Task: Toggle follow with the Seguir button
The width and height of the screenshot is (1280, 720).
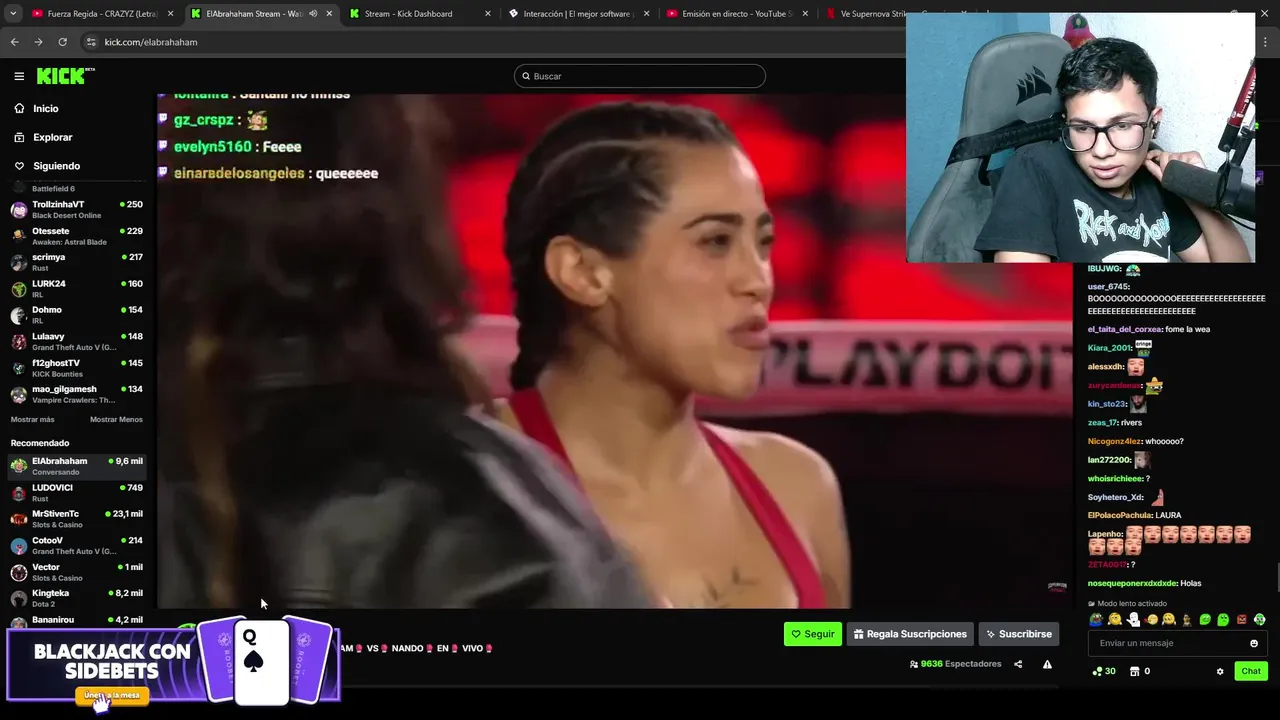Action: 813,634
